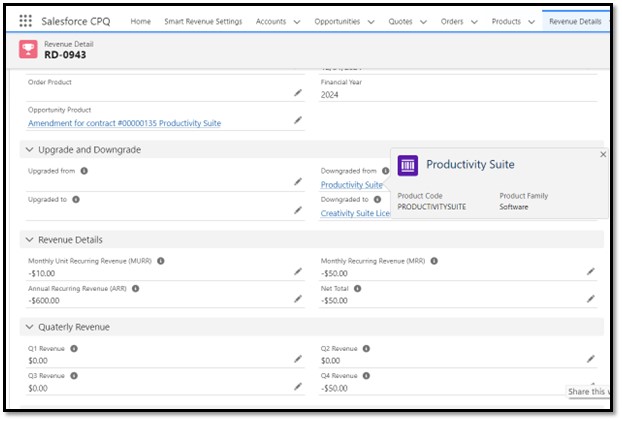The width and height of the screenshot is (622, 421).
Task: Open the Productivity Suite downgraded-from link
Action: coord(351,185)
